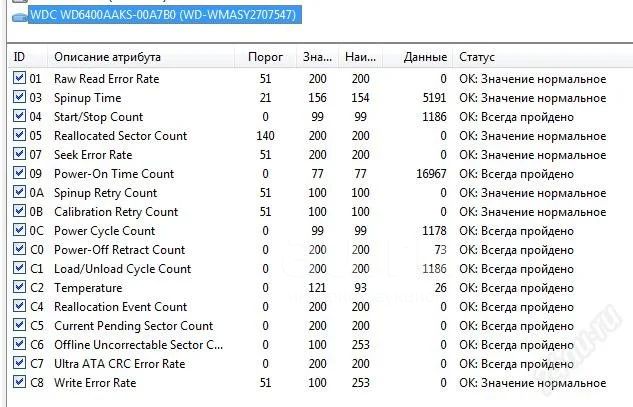Uncheck the 01 Raw Read Error Rate checkbox

(19, 79)
